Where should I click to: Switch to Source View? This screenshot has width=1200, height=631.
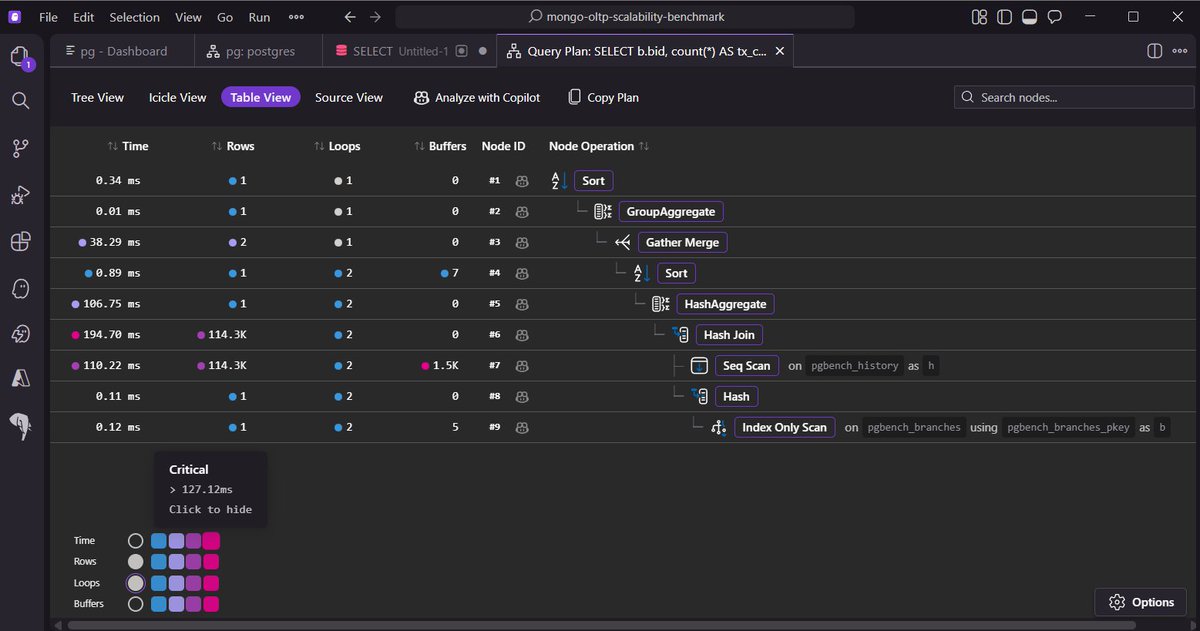coord(349,97)
